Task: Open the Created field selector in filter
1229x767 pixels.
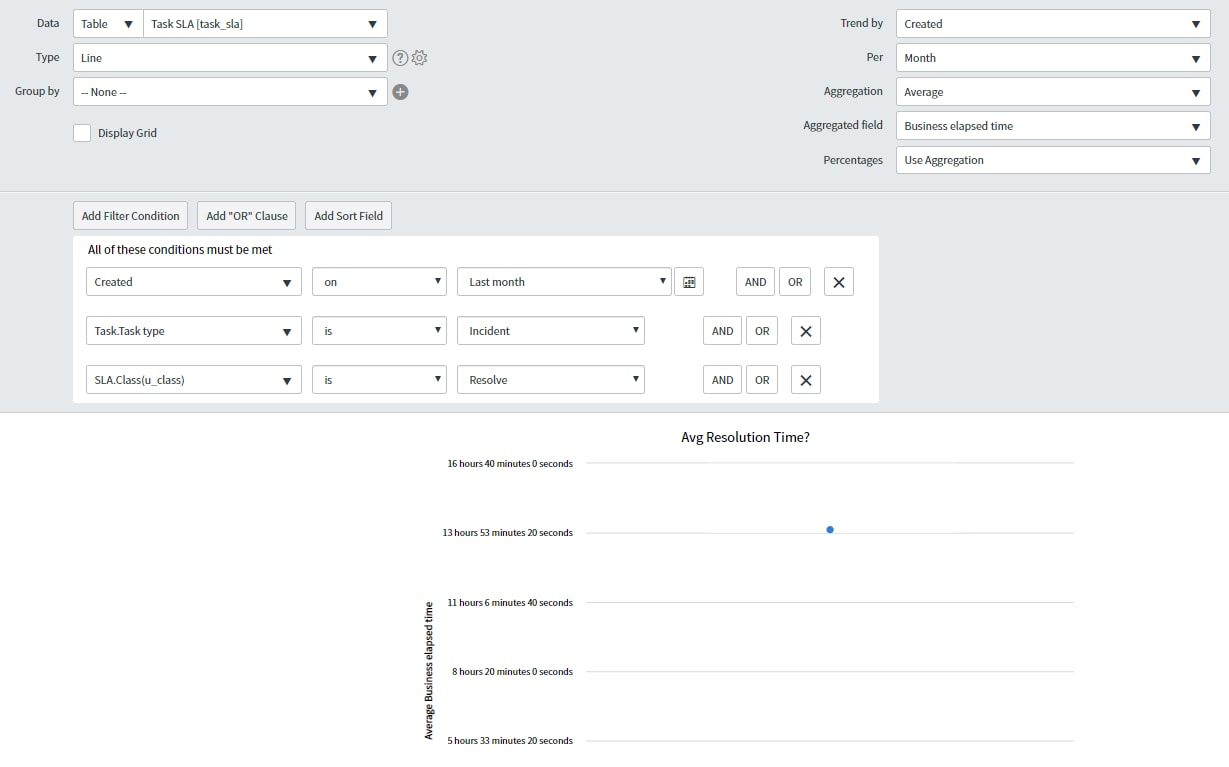Action: click(x=194, y=282)
